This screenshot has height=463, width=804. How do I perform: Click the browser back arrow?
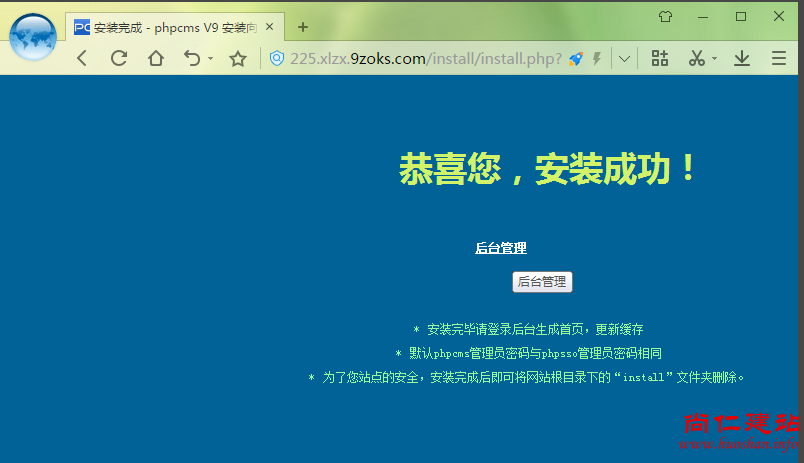(x=82, y=59)
